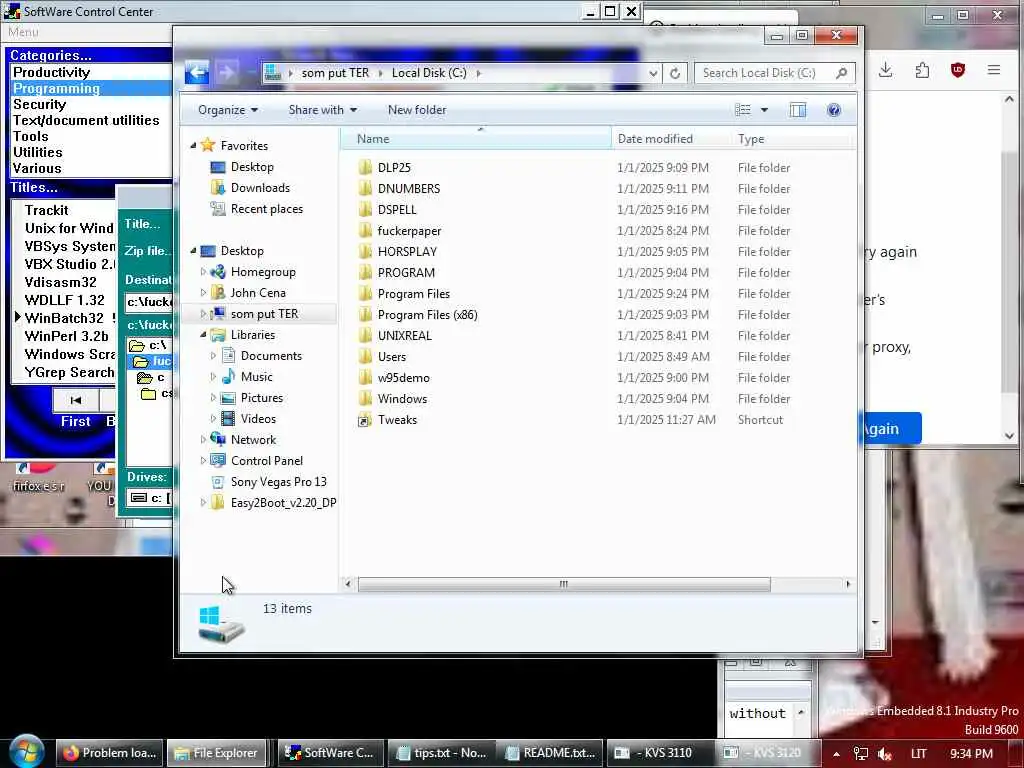Open address bar history dropdown arrow
This screenshot has height=768, width=1024.
653,73
